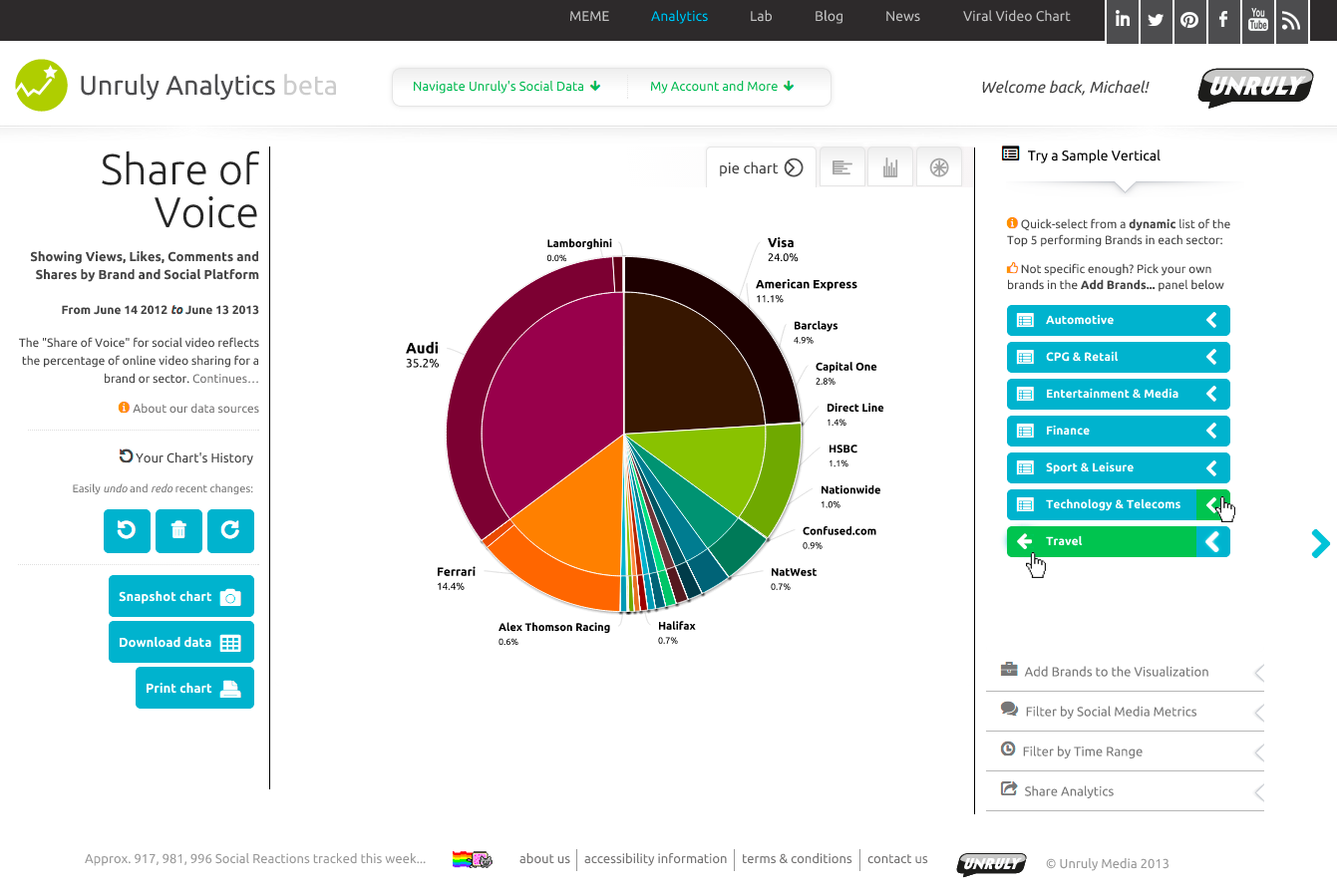The image size is (1337, 896).
Task: Click the Barclays 4.9% chart label
Action: [815, 332]
